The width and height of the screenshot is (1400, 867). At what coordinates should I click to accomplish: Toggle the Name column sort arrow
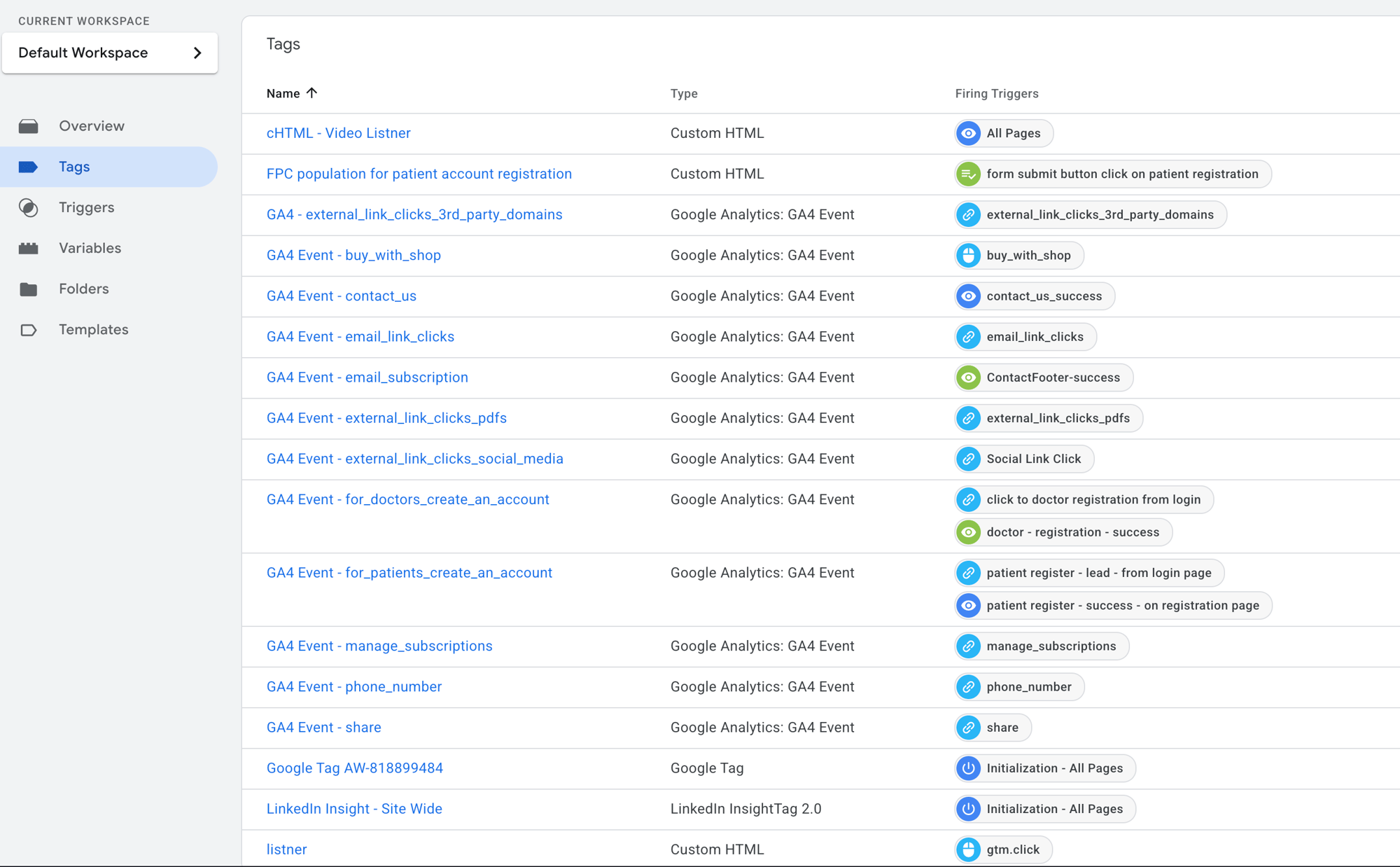click(312, 92)
